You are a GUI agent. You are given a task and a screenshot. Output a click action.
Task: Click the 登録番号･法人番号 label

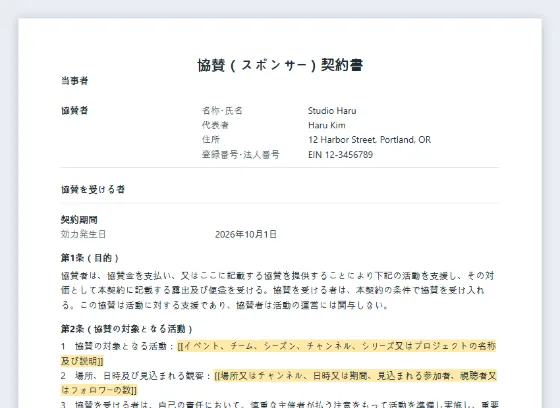240,155
